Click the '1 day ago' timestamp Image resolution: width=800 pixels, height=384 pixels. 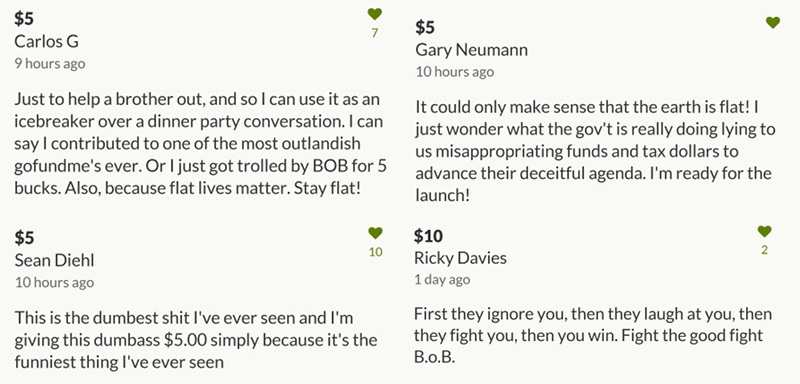point(442,279)
